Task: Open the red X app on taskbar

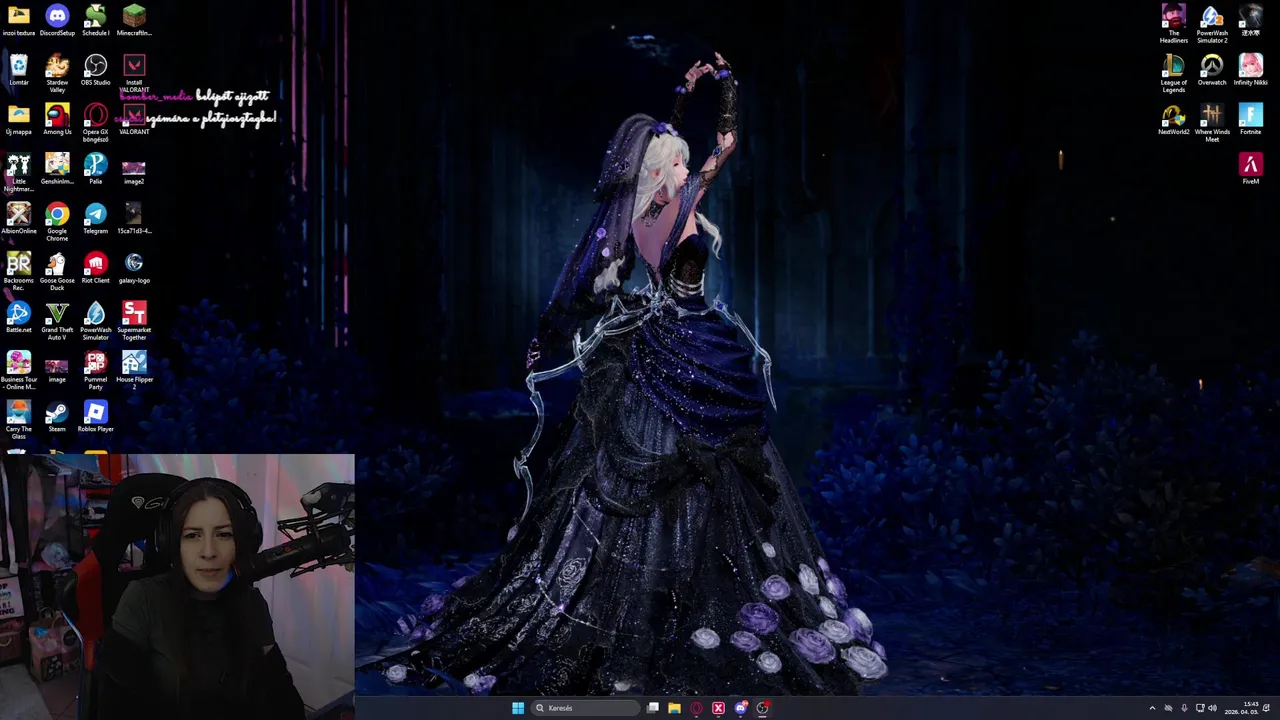Action: click(718, 708)
